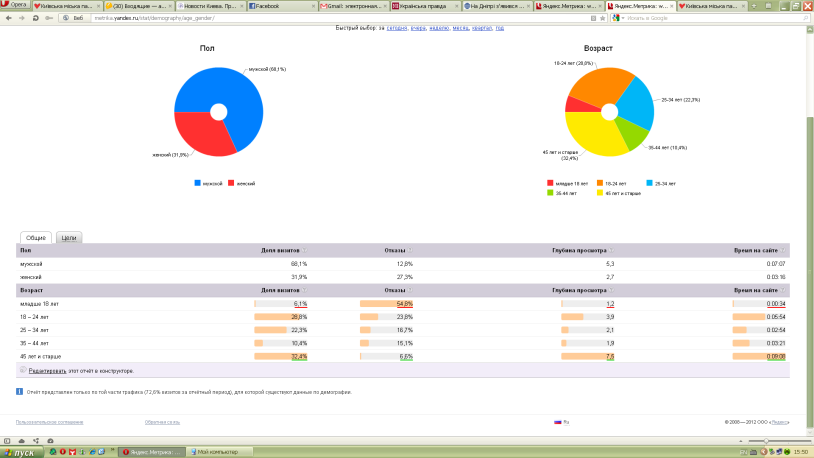This screenshot has height=458, width=814.
Task: Switch to the Facebook browser tab
Action: [x=280, y=6]
